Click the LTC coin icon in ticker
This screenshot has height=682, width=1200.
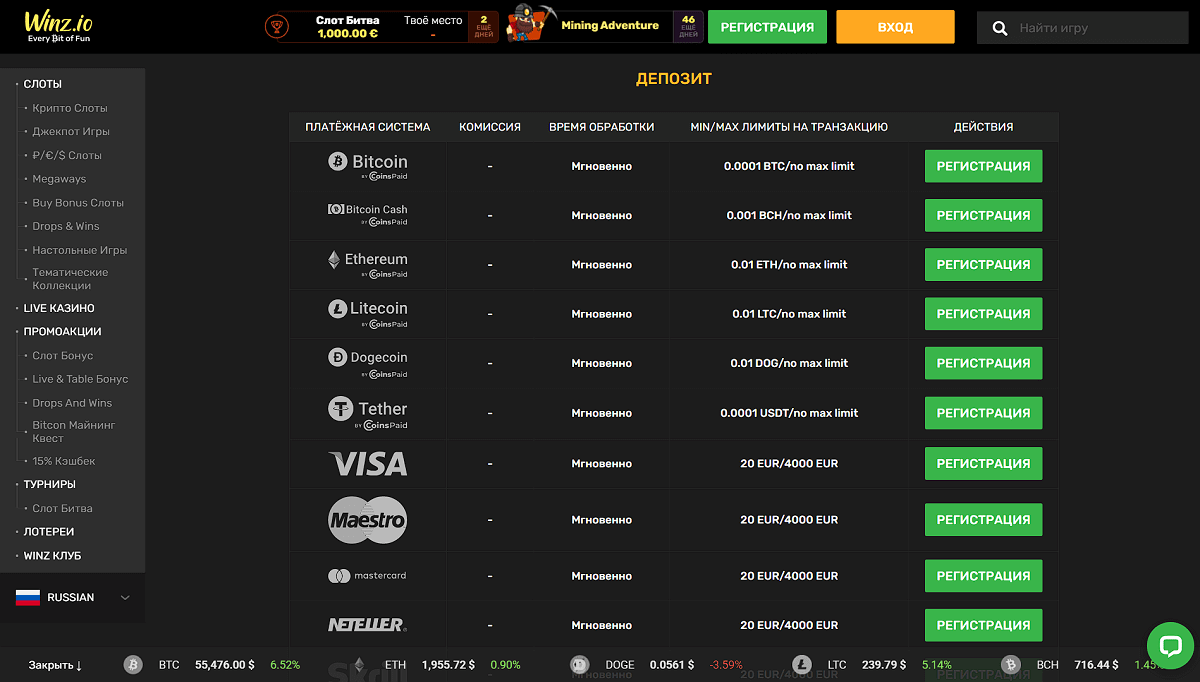click(x=802, y=665)
